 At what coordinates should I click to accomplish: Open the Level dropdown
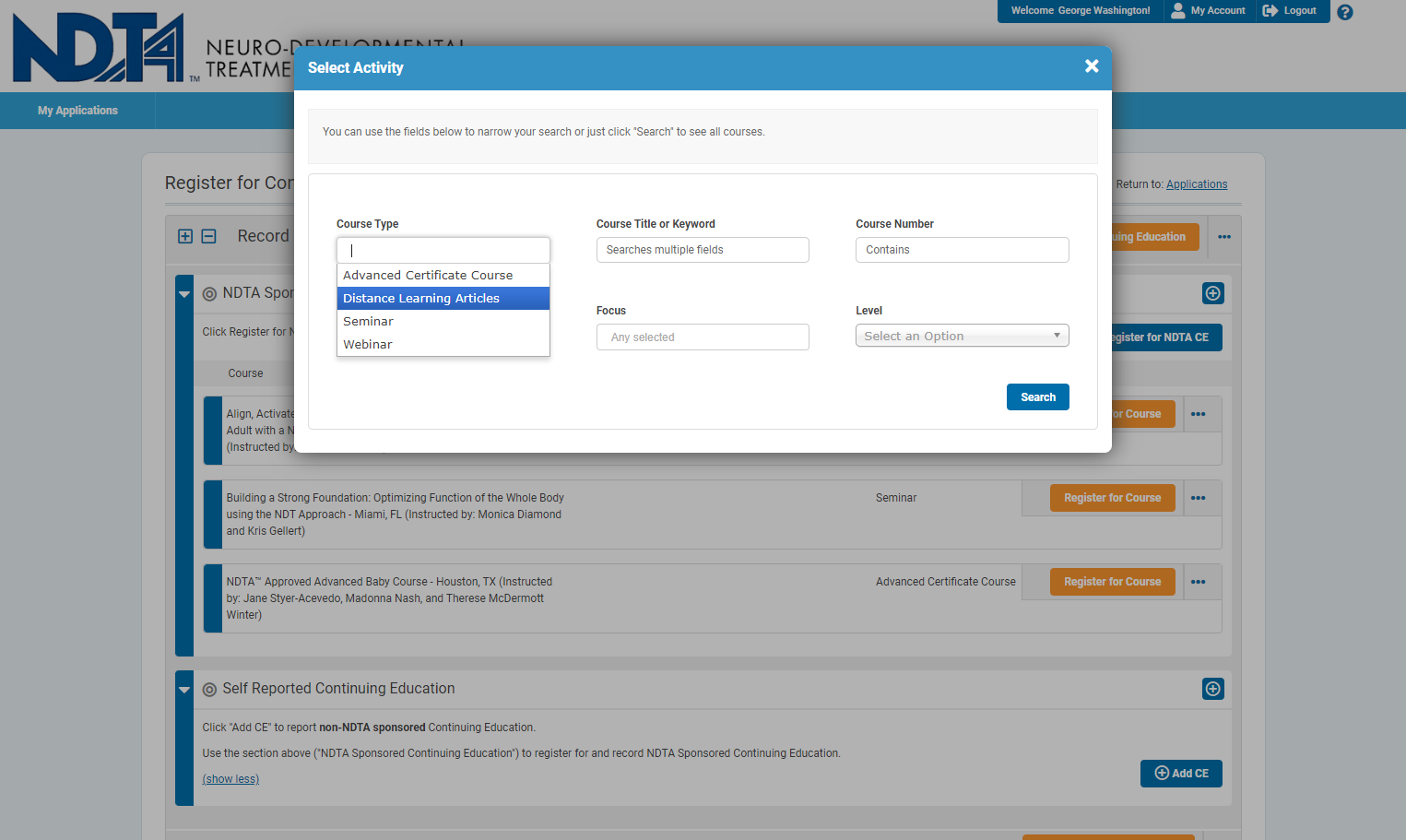click(962, 336)
